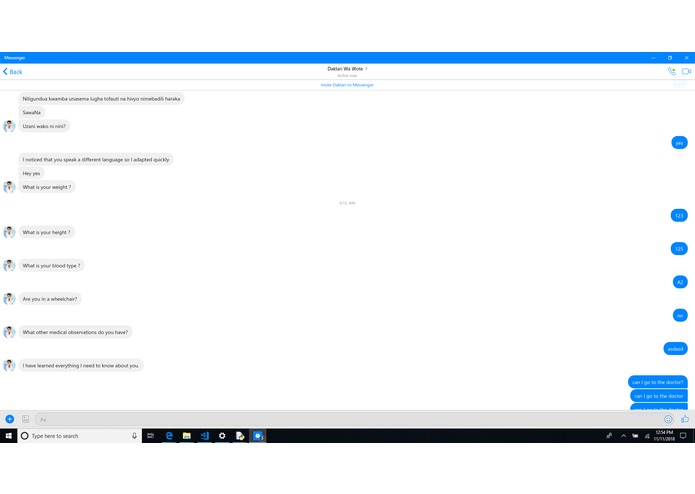
Task: Start a video call with Daktari
Action: click(686, 71)
